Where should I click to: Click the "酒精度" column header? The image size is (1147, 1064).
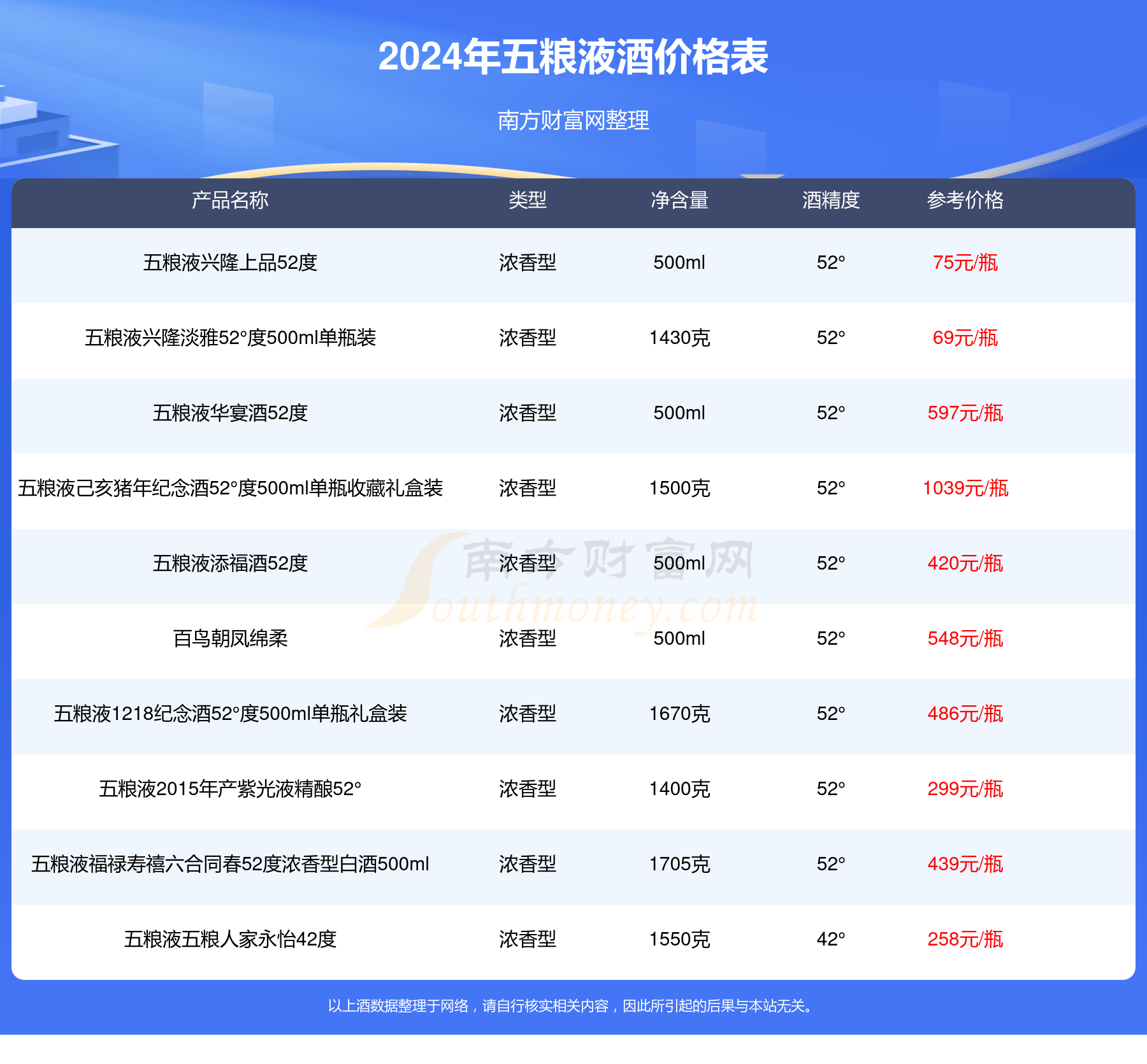[x=831, y=200]
